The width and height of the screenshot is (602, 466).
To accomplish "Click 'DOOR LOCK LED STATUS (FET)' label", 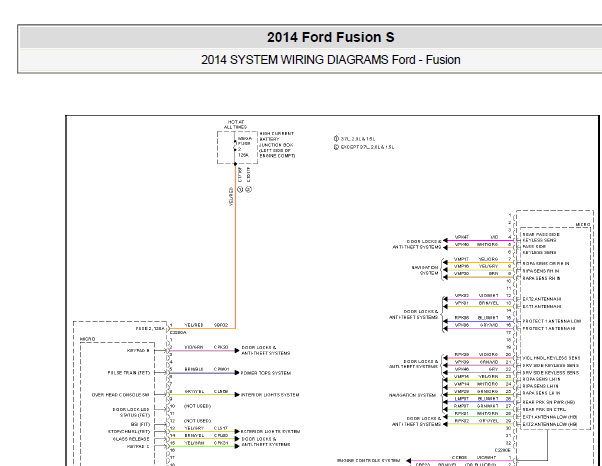I will [131, 412].
